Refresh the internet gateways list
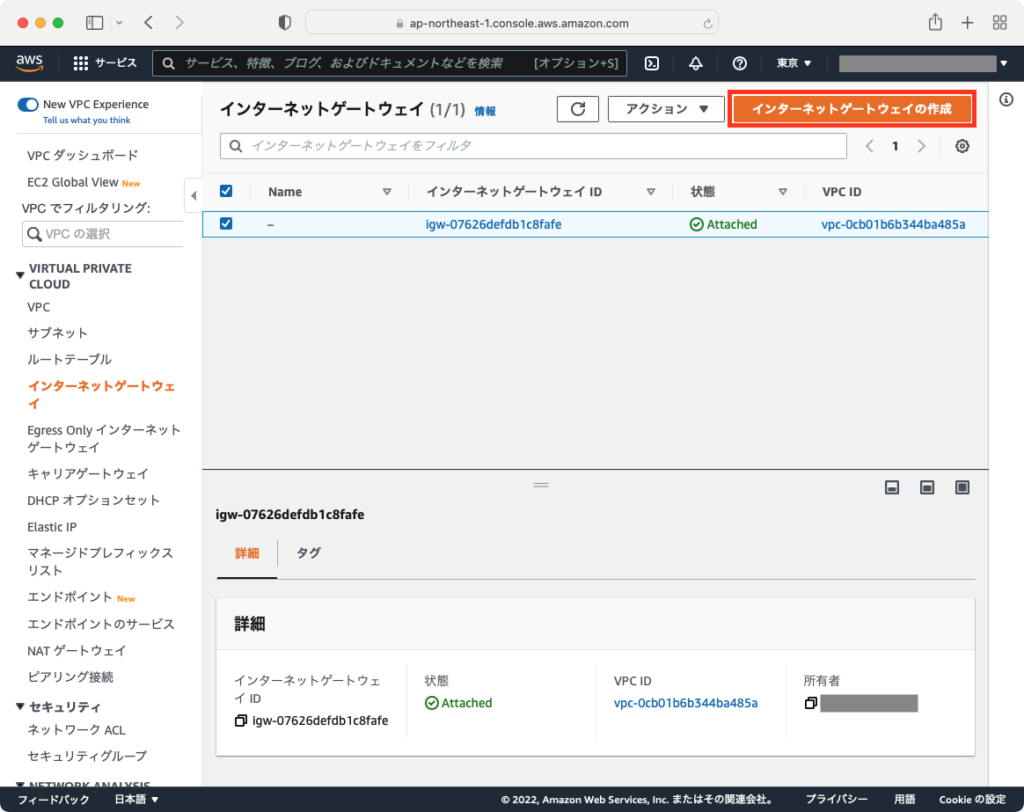The image size is (1024, 812). coord(578,108)
